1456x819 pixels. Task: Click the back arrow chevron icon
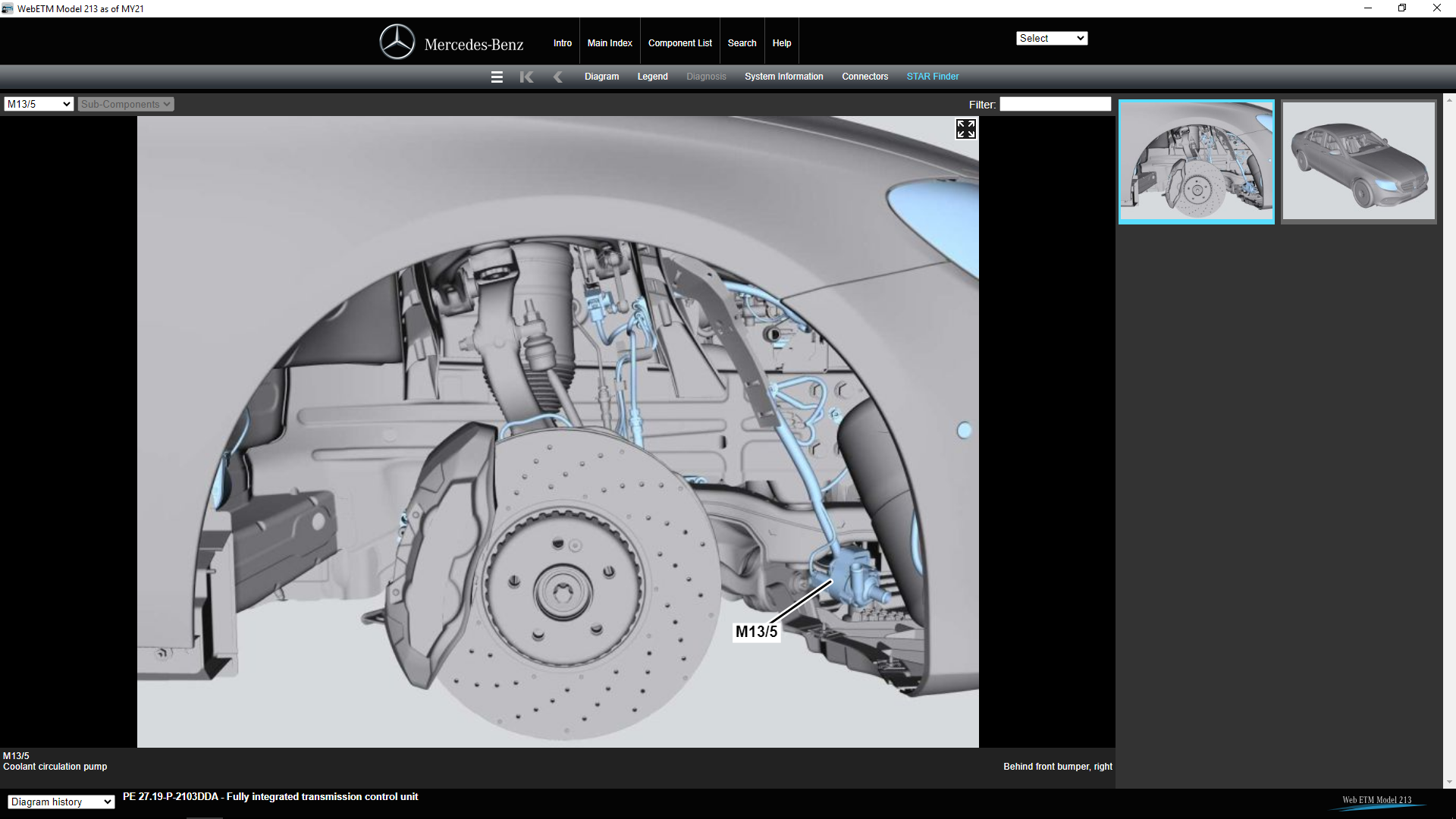[558, 77]
